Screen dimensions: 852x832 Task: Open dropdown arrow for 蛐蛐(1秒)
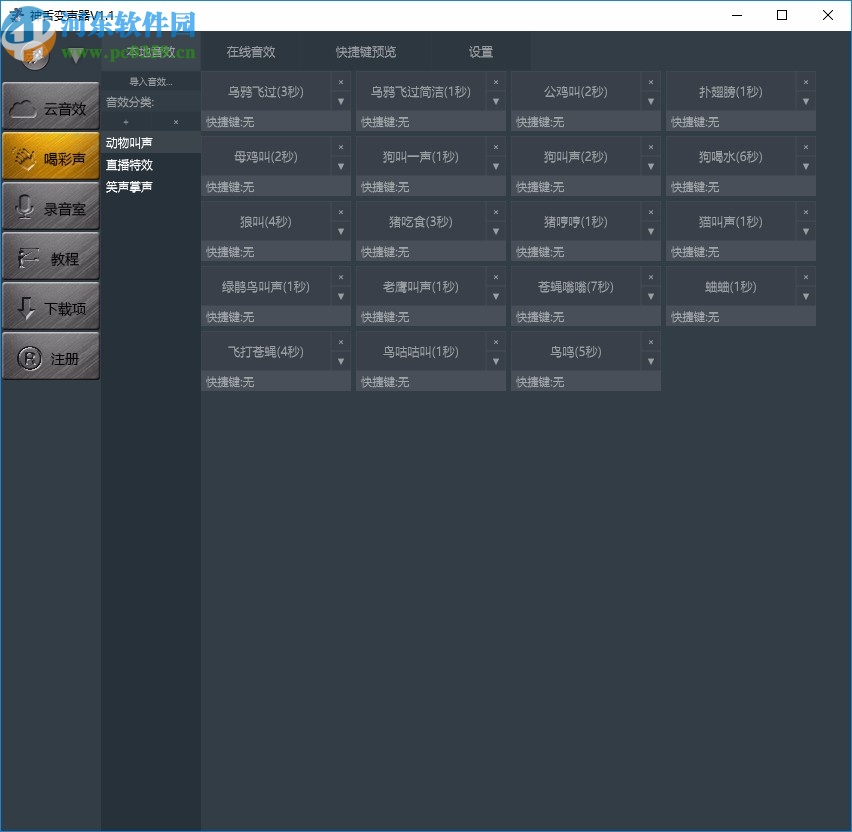tap(806, 296)
